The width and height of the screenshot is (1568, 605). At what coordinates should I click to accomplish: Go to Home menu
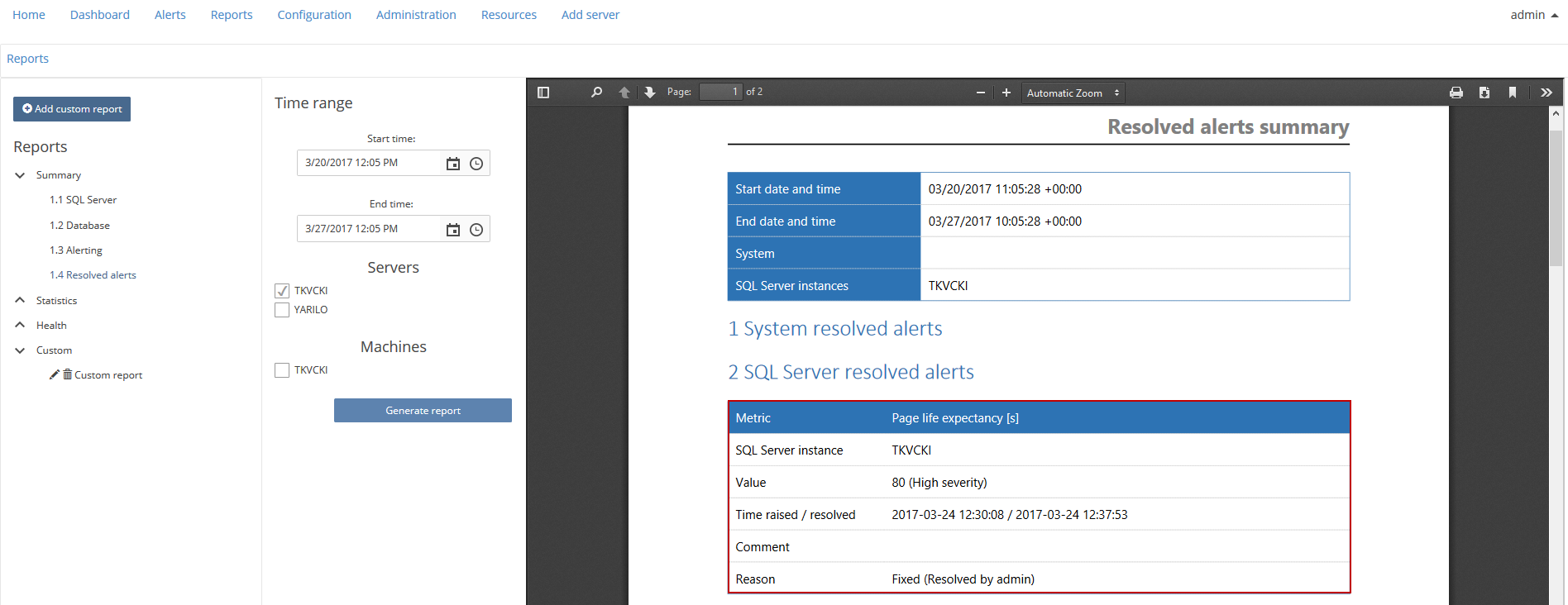[x=29, y=15]
